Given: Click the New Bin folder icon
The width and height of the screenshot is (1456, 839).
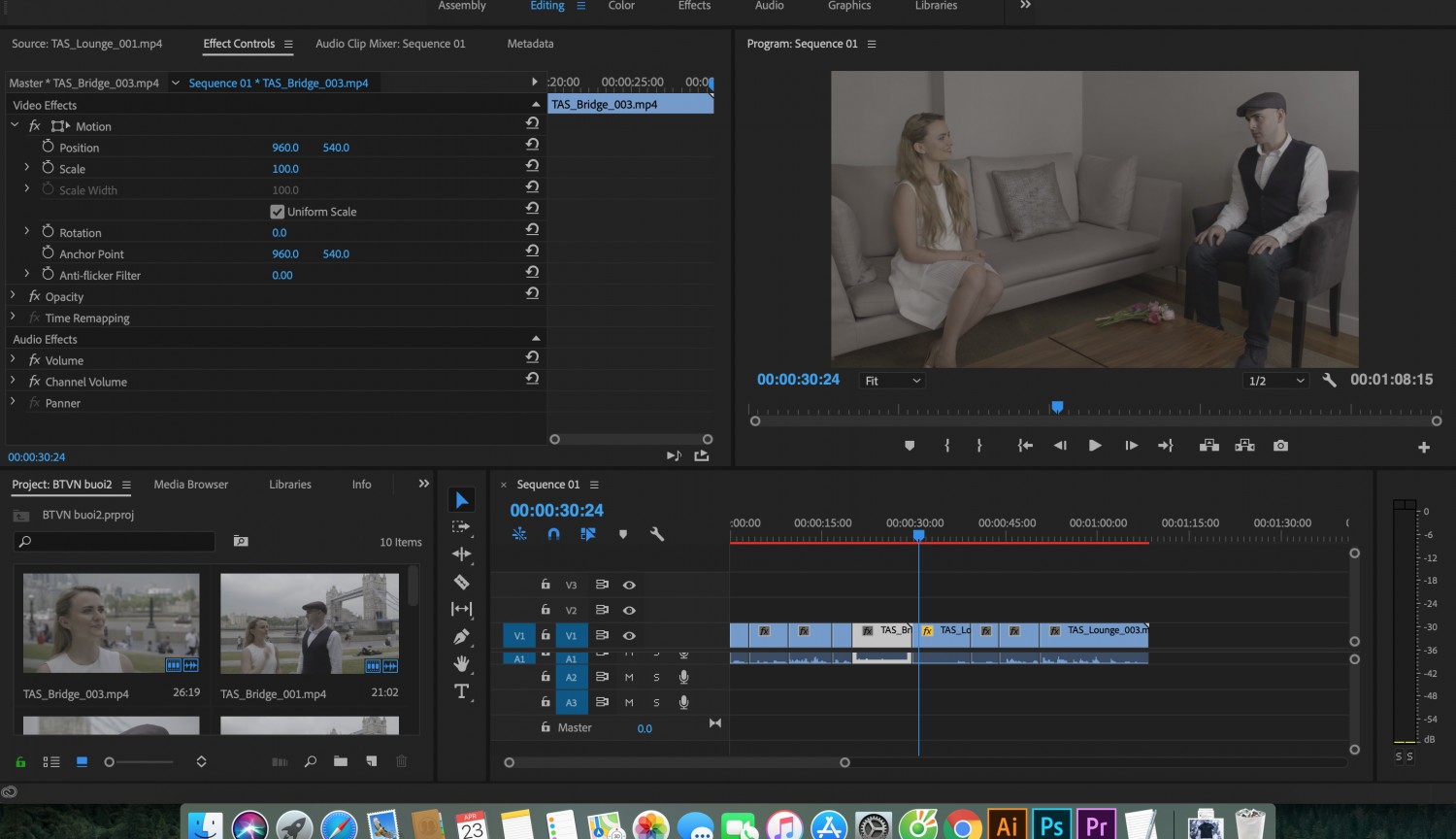Looking at the screenshot, I should [x=341, y=761].
